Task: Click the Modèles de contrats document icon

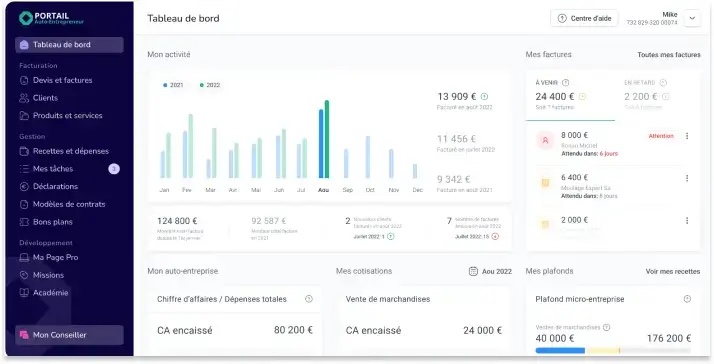Action: click(24, 204)
